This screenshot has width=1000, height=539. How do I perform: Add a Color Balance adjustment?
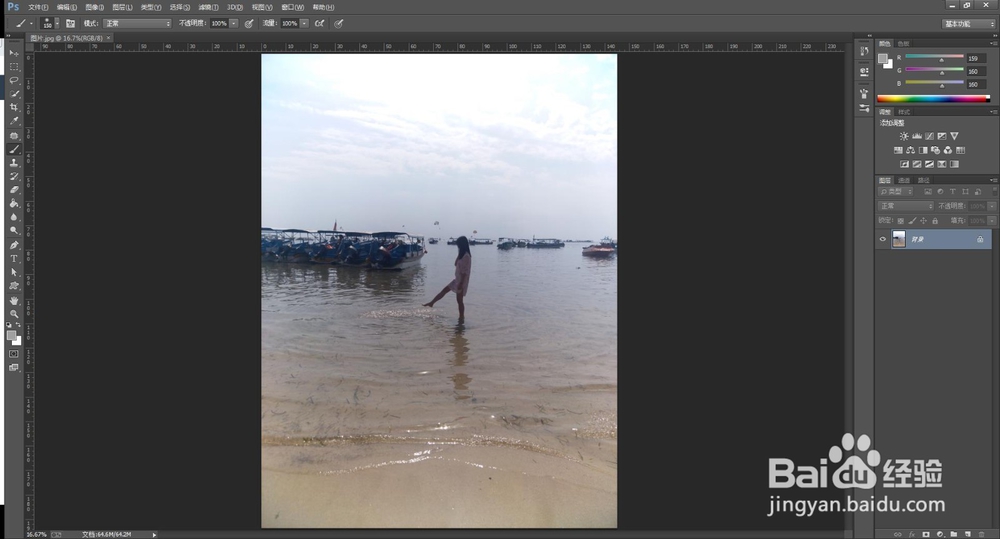[911, 150]
